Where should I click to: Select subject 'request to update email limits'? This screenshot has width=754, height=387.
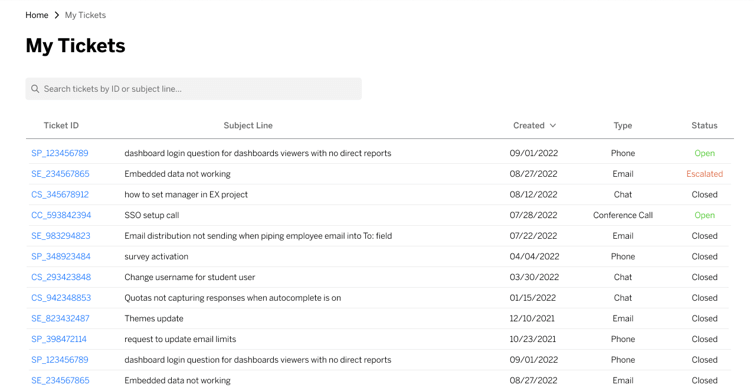click(180, 339)
